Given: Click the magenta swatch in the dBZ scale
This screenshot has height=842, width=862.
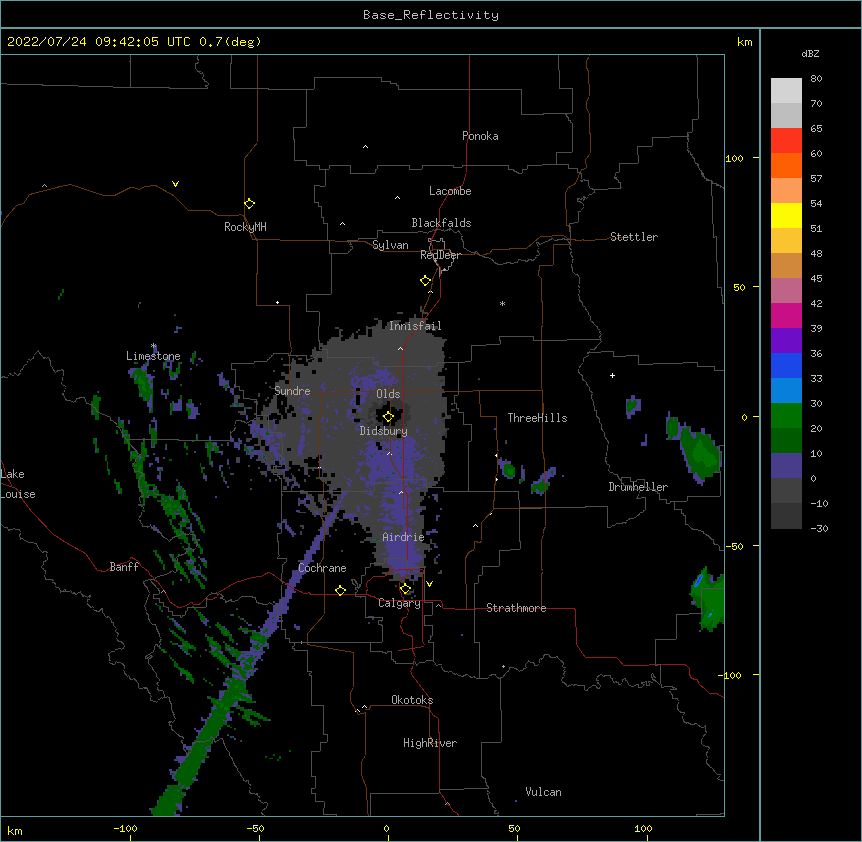Looking at the screenshot, I should pos(786,315).
